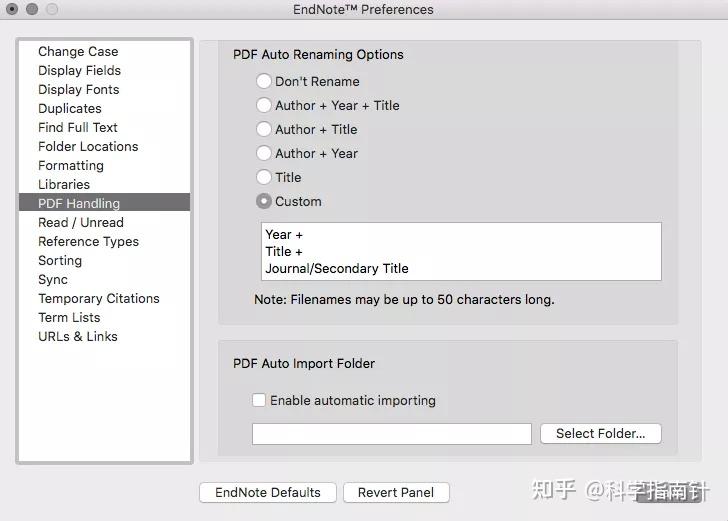Open the Display Fields panel
Screen dimensions: 728x521
[79, 70]
